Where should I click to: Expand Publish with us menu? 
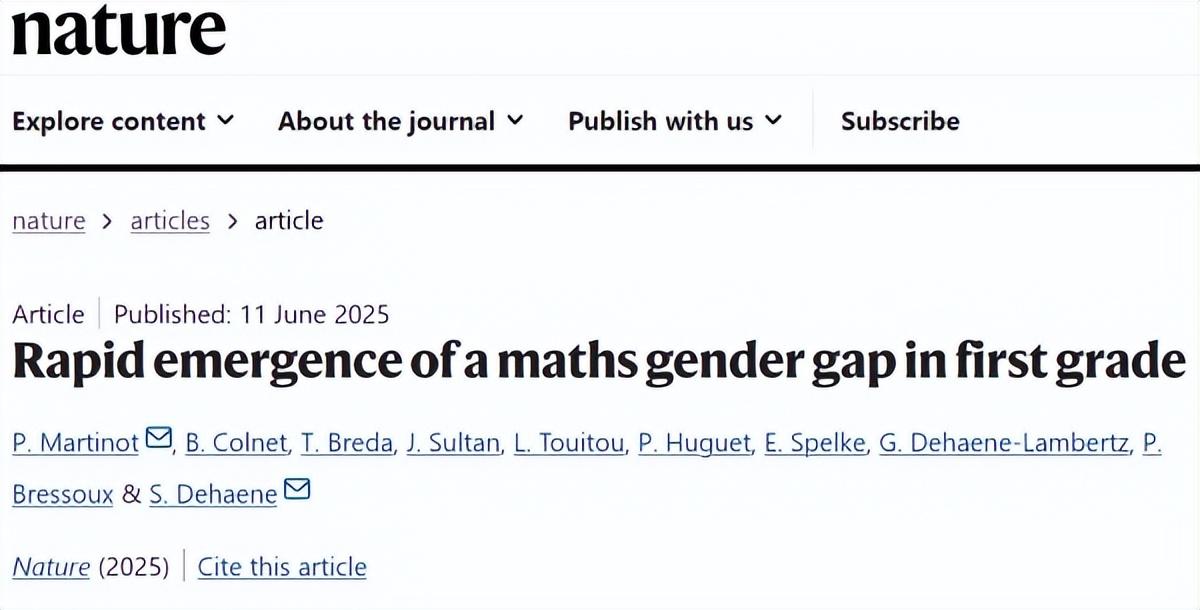coord(674,122)
